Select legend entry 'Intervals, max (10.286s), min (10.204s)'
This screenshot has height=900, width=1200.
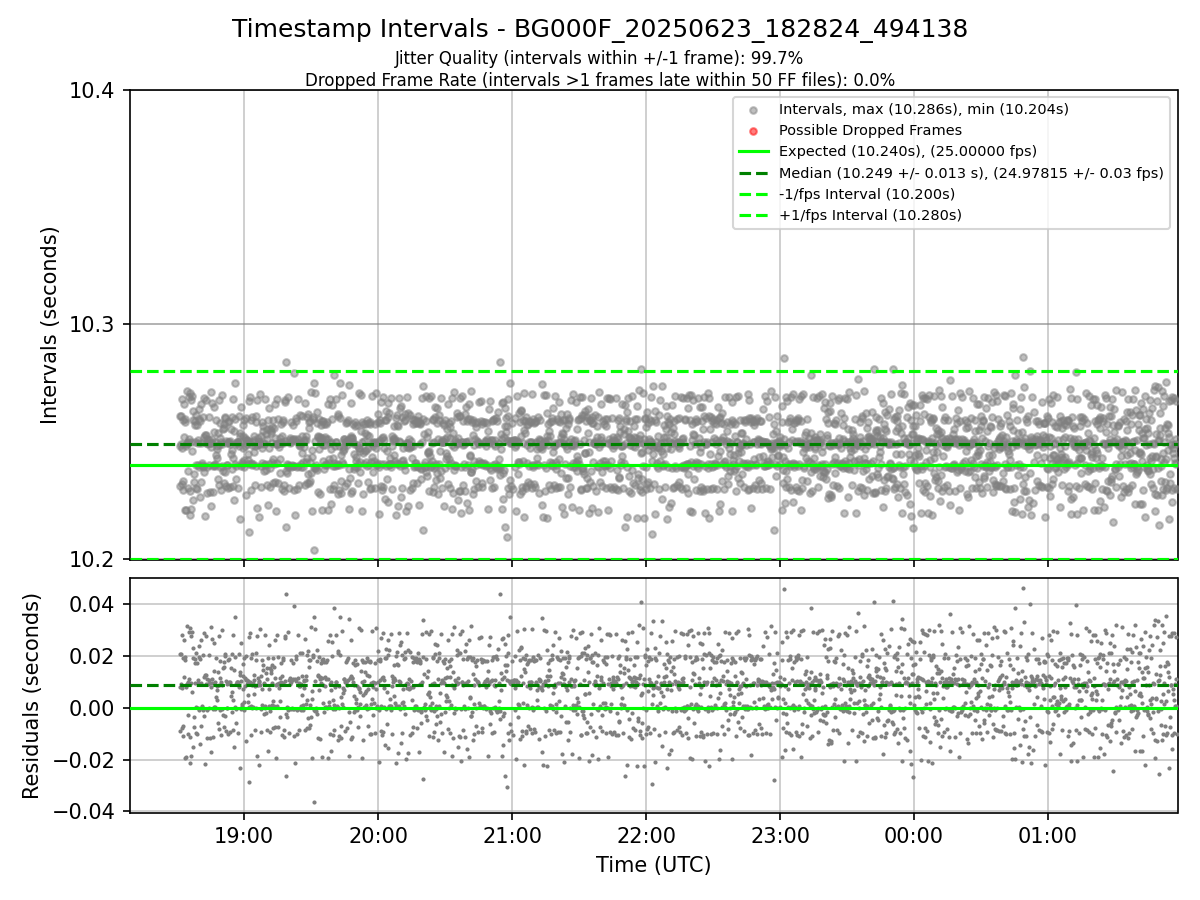[924, 109]
